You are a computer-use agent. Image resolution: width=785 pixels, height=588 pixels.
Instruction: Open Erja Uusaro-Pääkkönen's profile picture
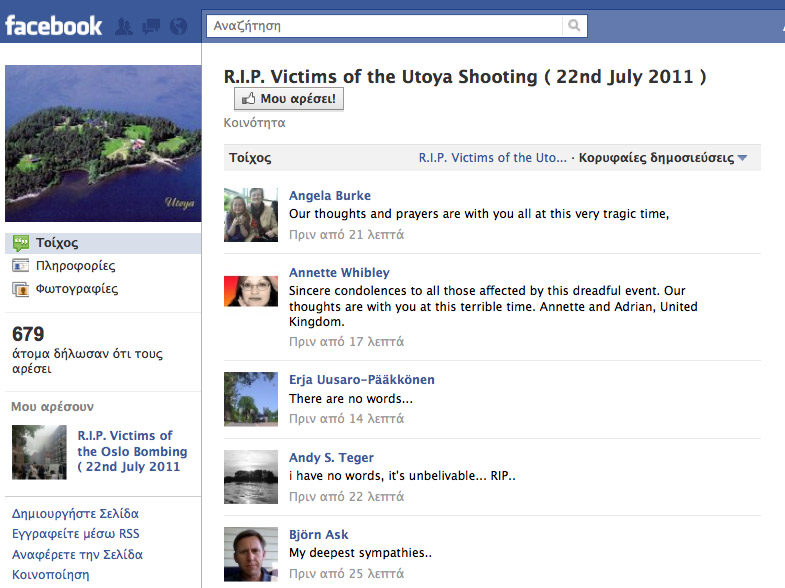251,399
